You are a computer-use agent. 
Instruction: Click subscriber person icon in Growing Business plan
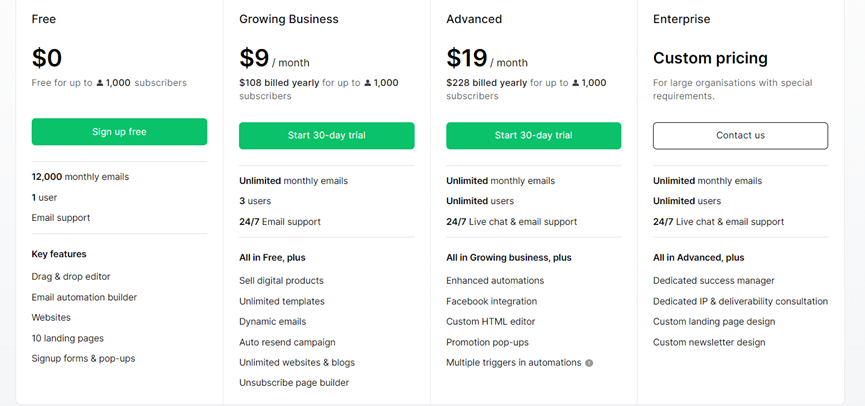[368, 83]
